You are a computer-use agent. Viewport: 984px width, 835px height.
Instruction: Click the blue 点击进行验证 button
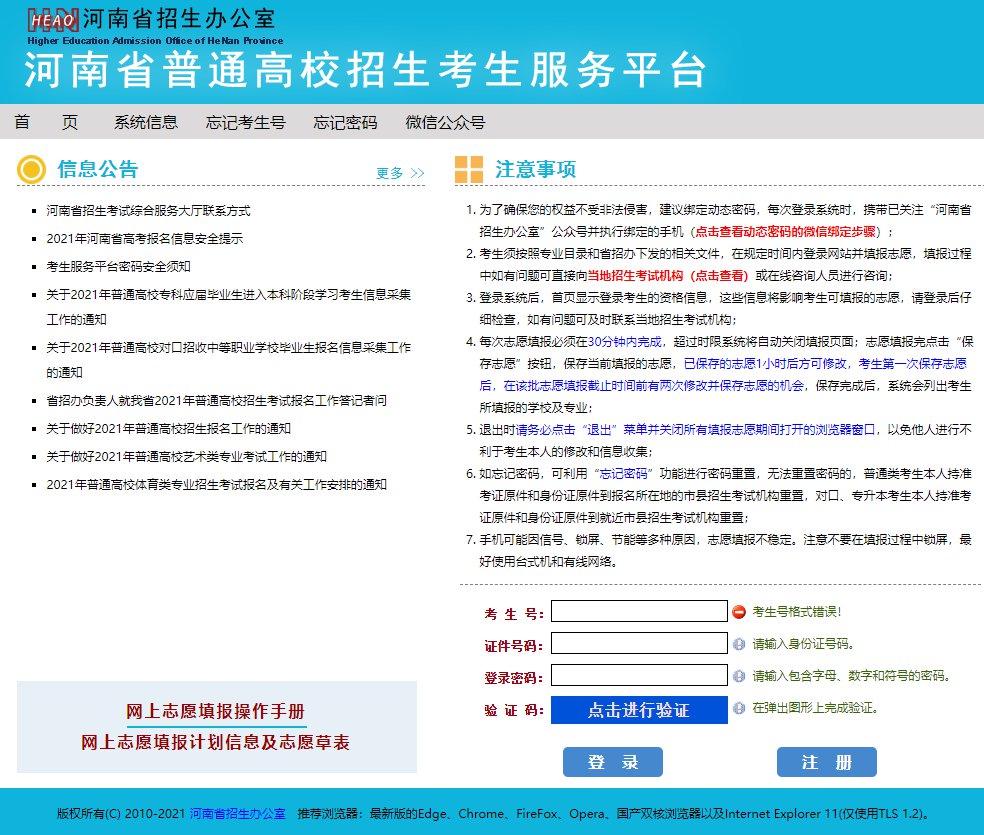(638, 710)
